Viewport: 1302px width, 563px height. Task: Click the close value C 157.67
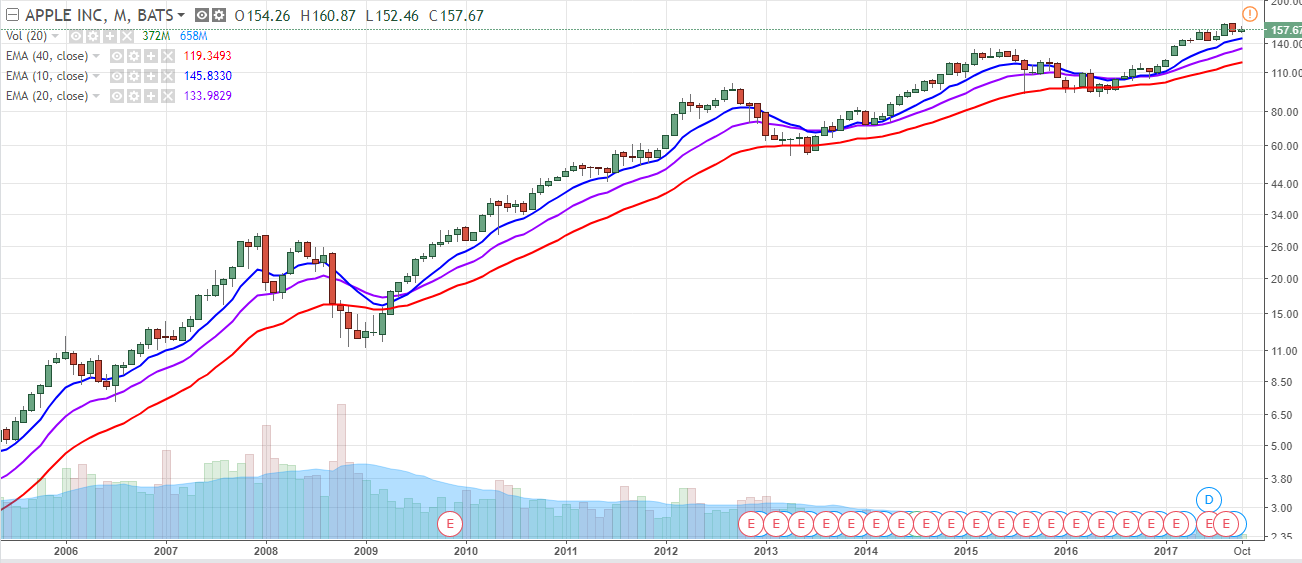456,15
